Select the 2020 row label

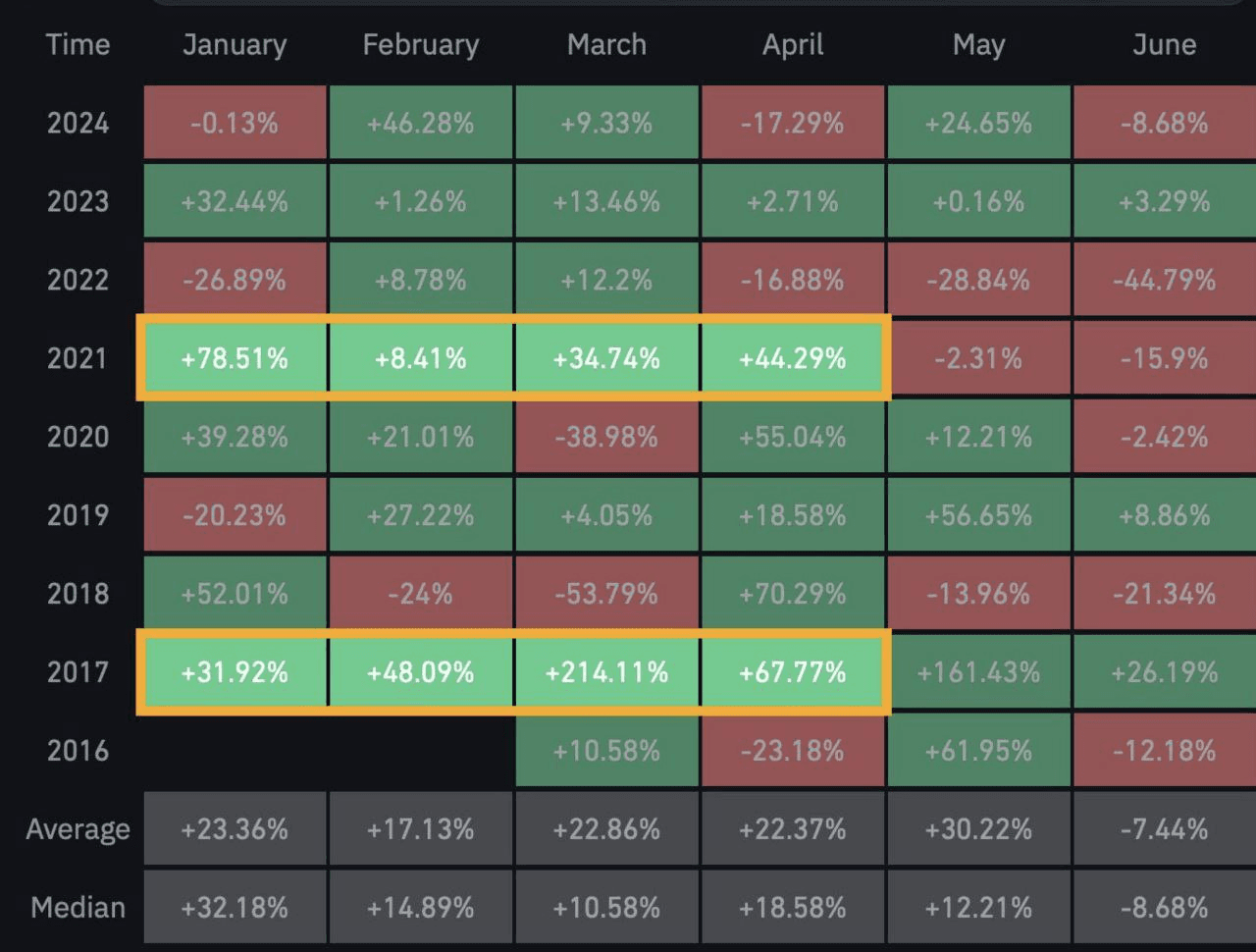pyautogui.click(x=78, y=437)
